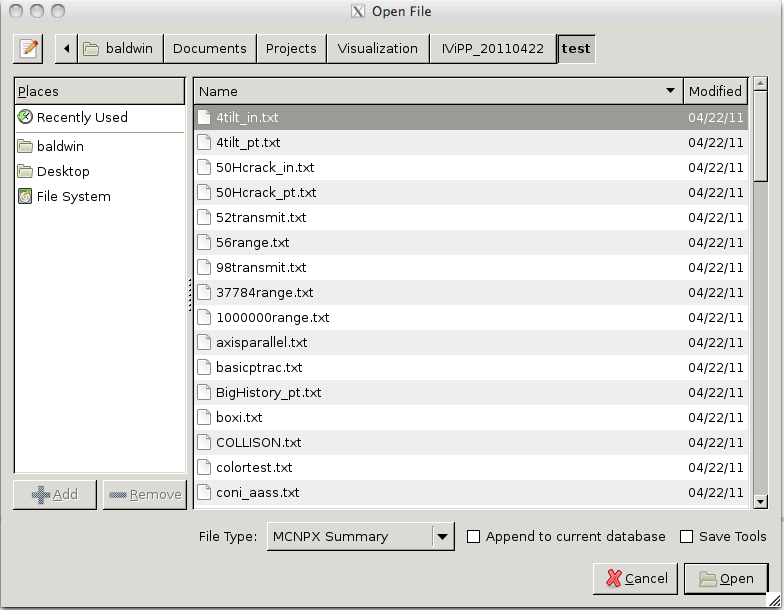Click the file icon of COLLISON.txt
Image resolution: width=784 pixels, height=610 pixels.
click(x=204, y=442)
